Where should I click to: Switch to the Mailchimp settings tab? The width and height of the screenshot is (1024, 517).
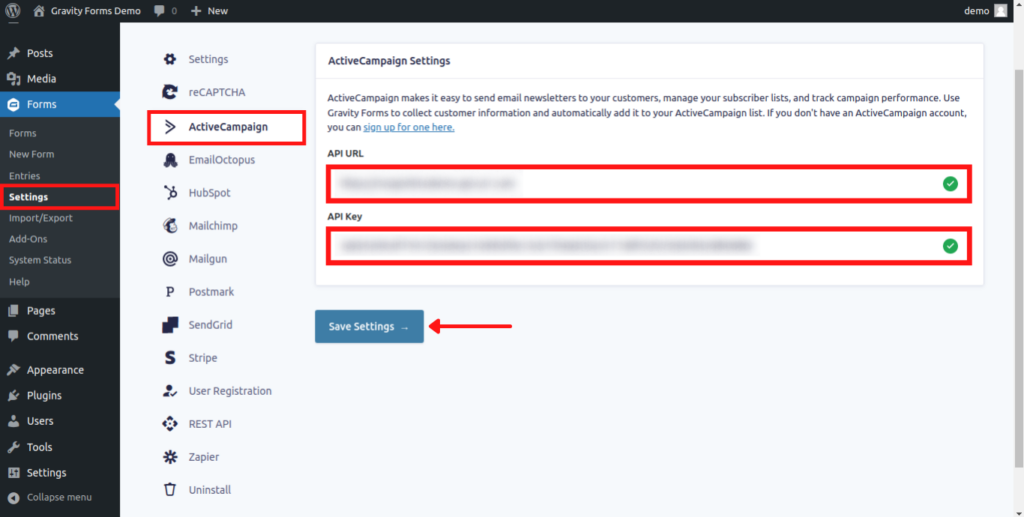213,226
